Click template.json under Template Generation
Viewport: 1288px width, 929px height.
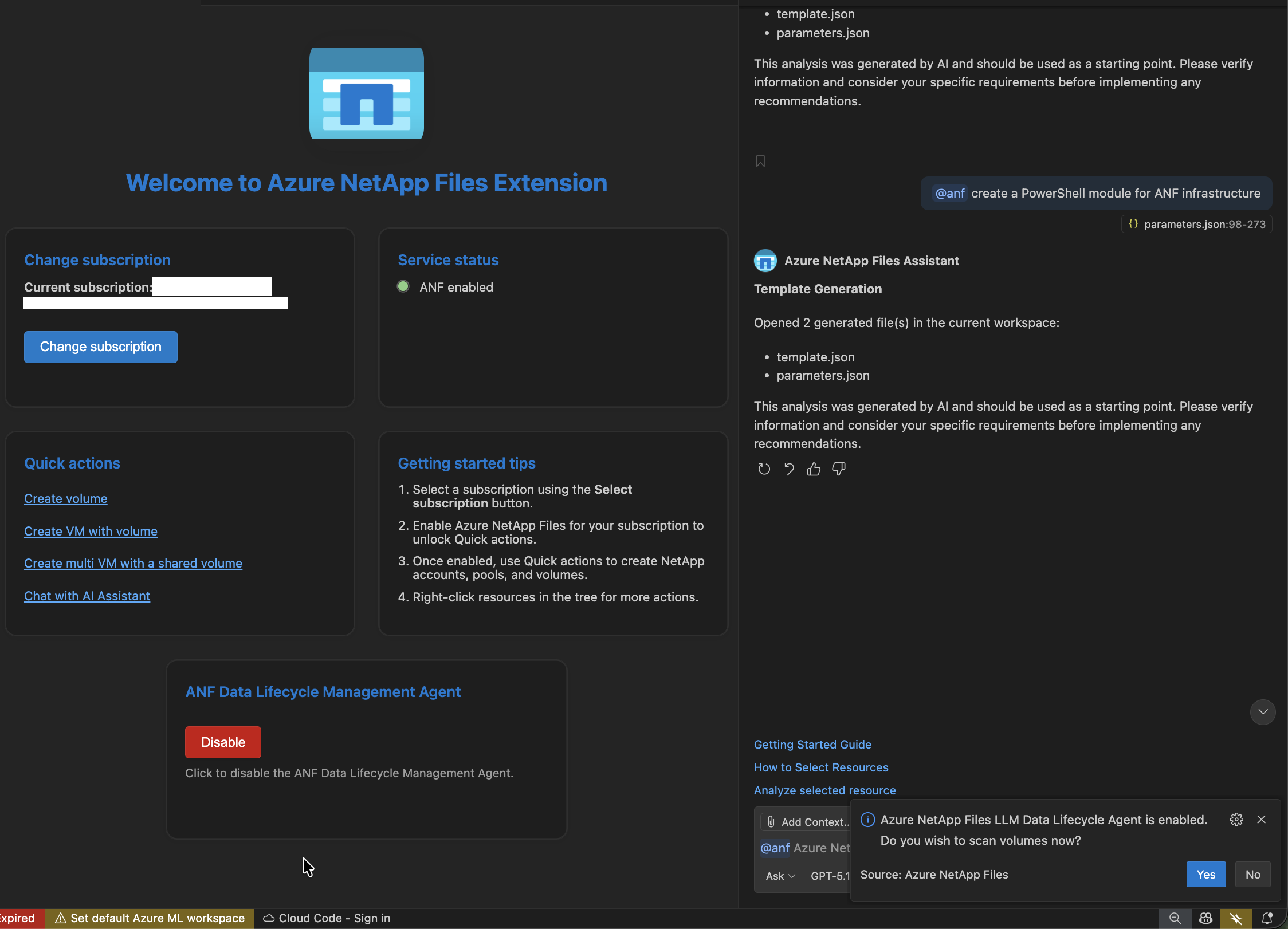(815, 357)
